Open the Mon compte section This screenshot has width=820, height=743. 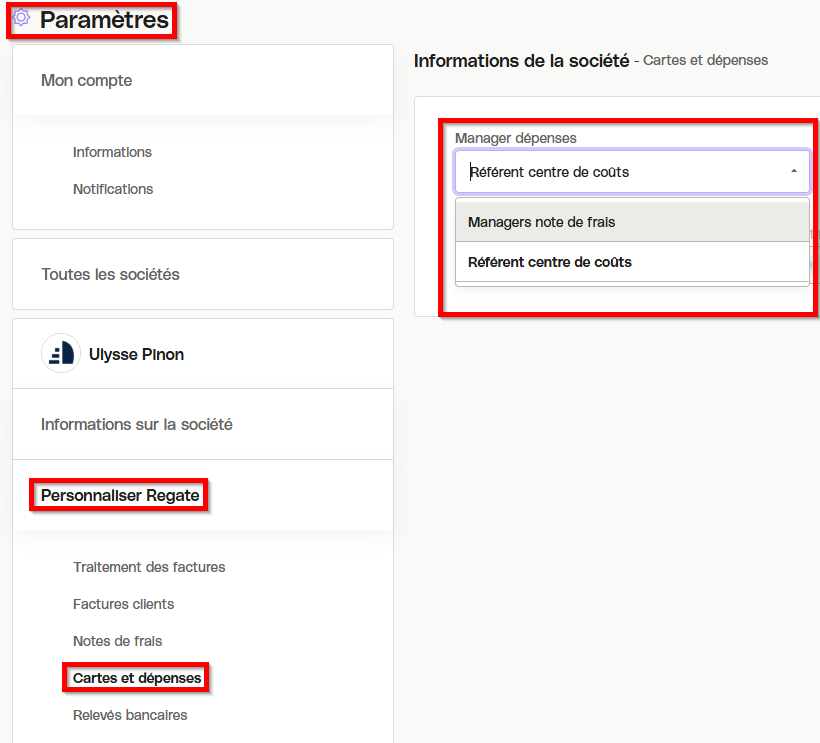[x=87, y=81]
